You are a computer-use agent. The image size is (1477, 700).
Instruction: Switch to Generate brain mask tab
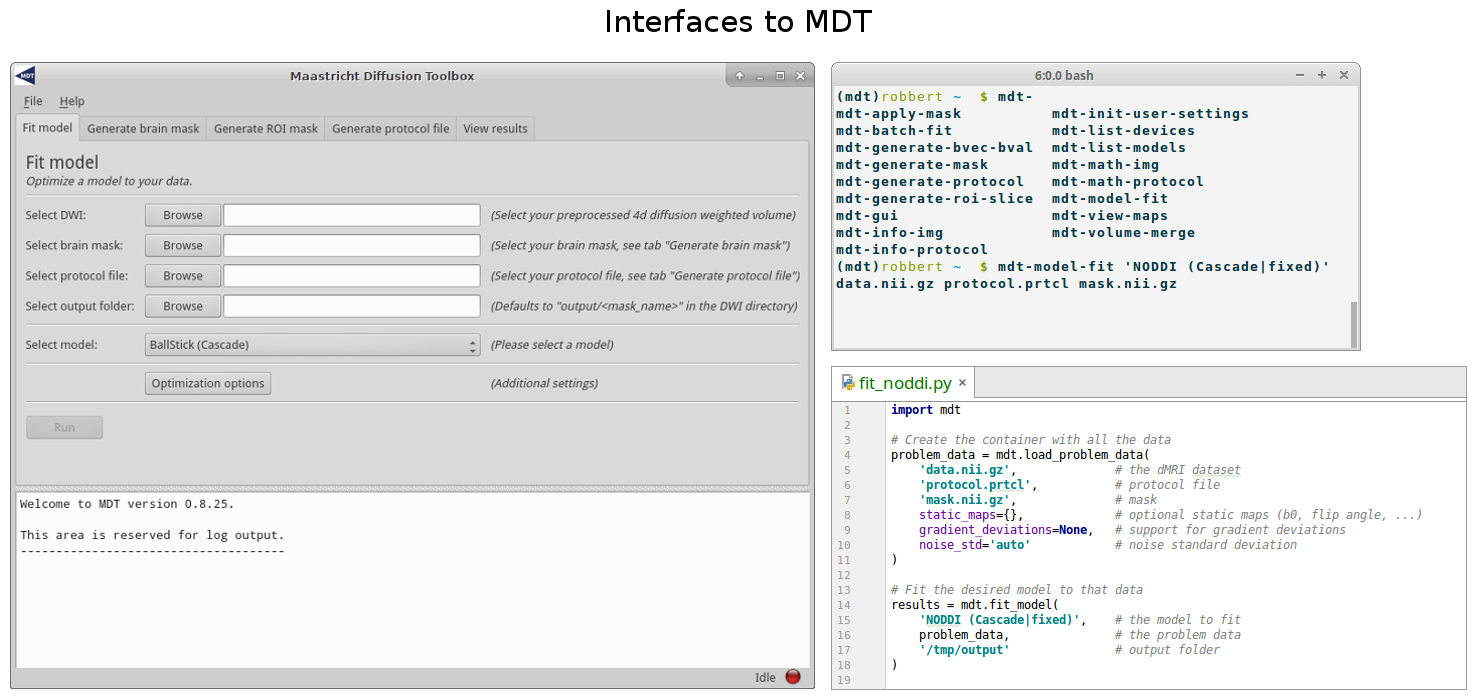[x=143, y=129]
